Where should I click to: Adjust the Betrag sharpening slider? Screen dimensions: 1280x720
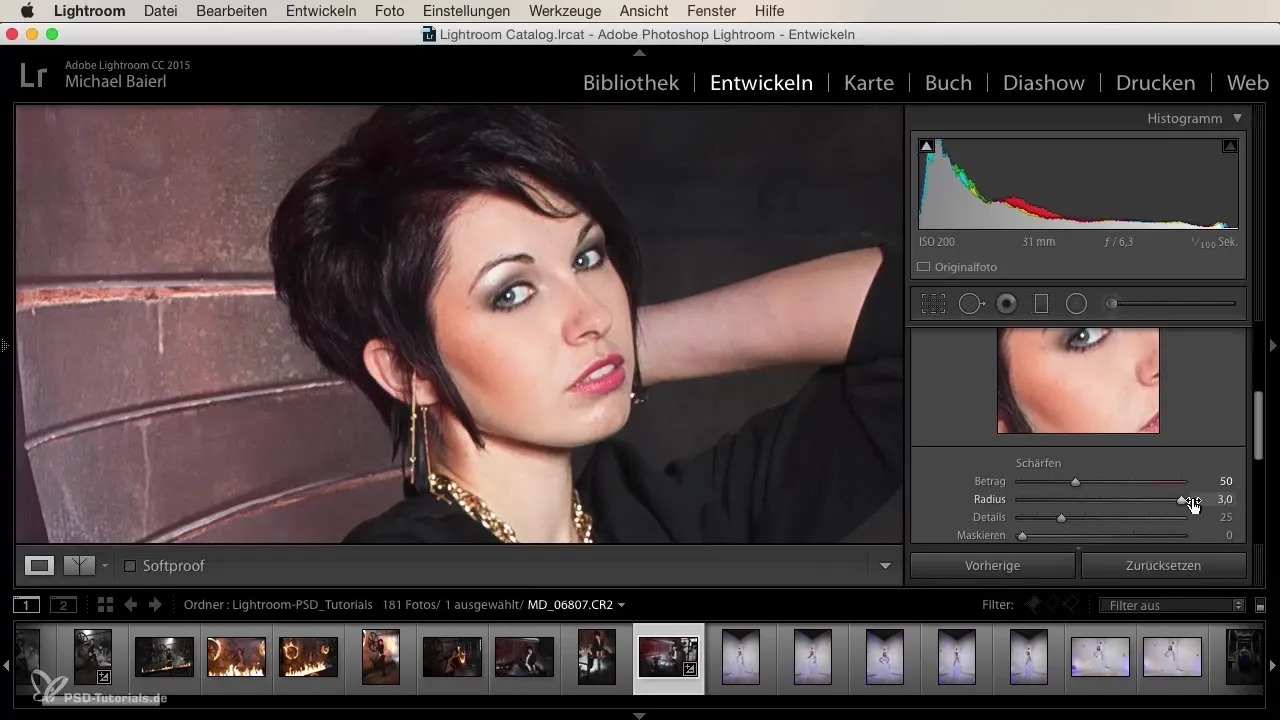[1076, 482]
